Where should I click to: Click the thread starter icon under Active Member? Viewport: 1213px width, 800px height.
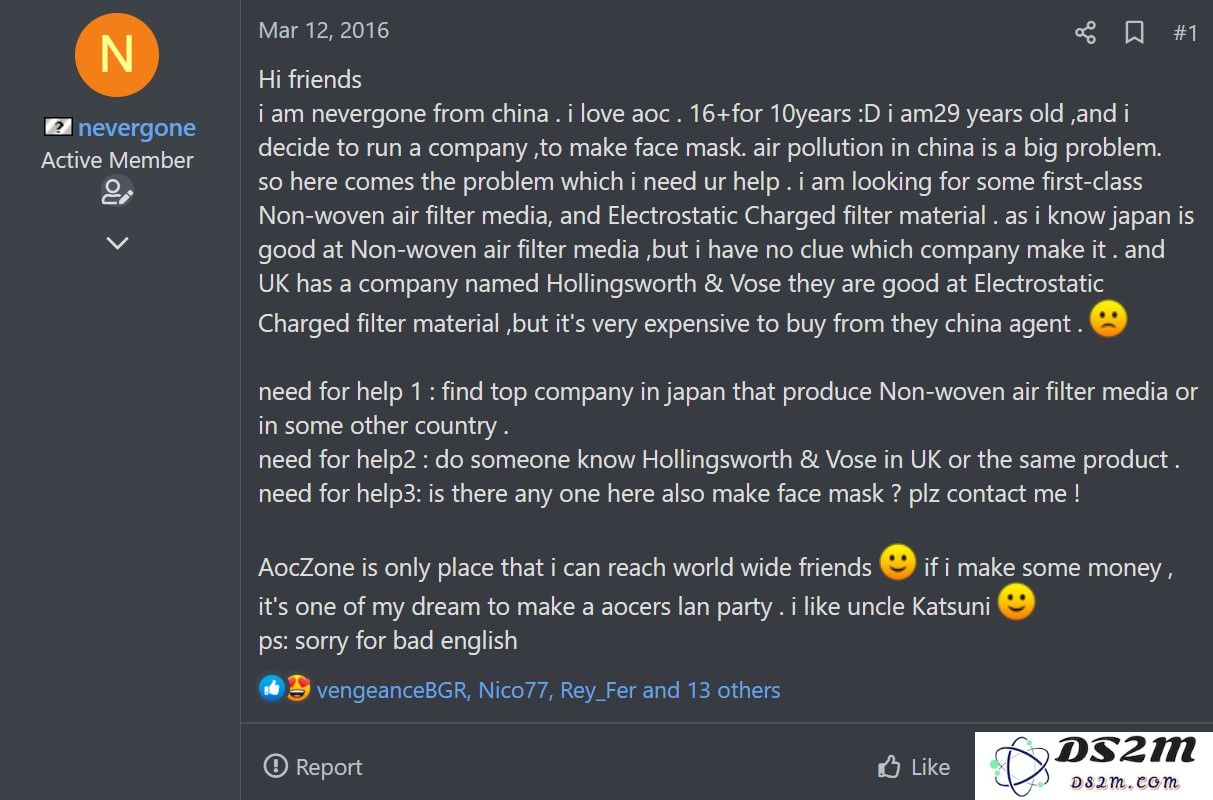(117, 192)
